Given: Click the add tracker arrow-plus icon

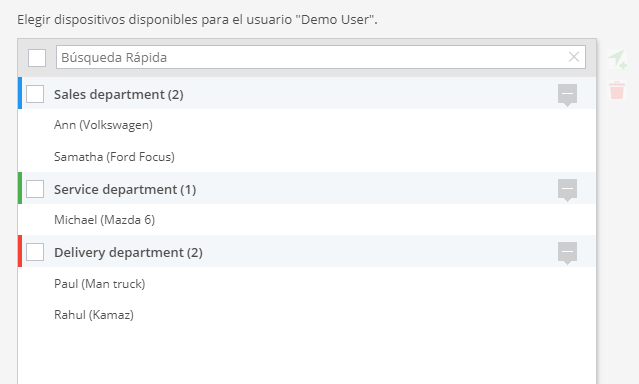Looking at the screenshot, I should click(617, 59).
